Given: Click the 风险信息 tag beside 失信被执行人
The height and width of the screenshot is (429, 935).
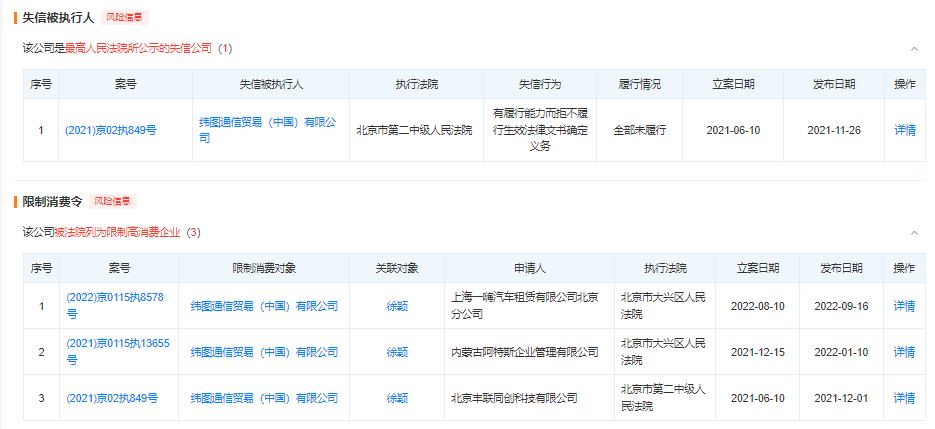Looking at the screenshot, I should click(x=125, y=17).
